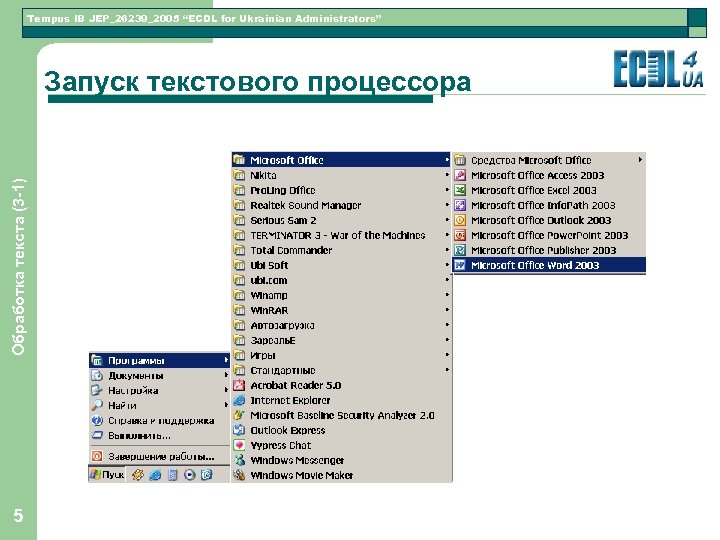Screen dimensions: 720x540
Task: Open Windows Media Player quick launch icon
Action: [x=189, y=475]
